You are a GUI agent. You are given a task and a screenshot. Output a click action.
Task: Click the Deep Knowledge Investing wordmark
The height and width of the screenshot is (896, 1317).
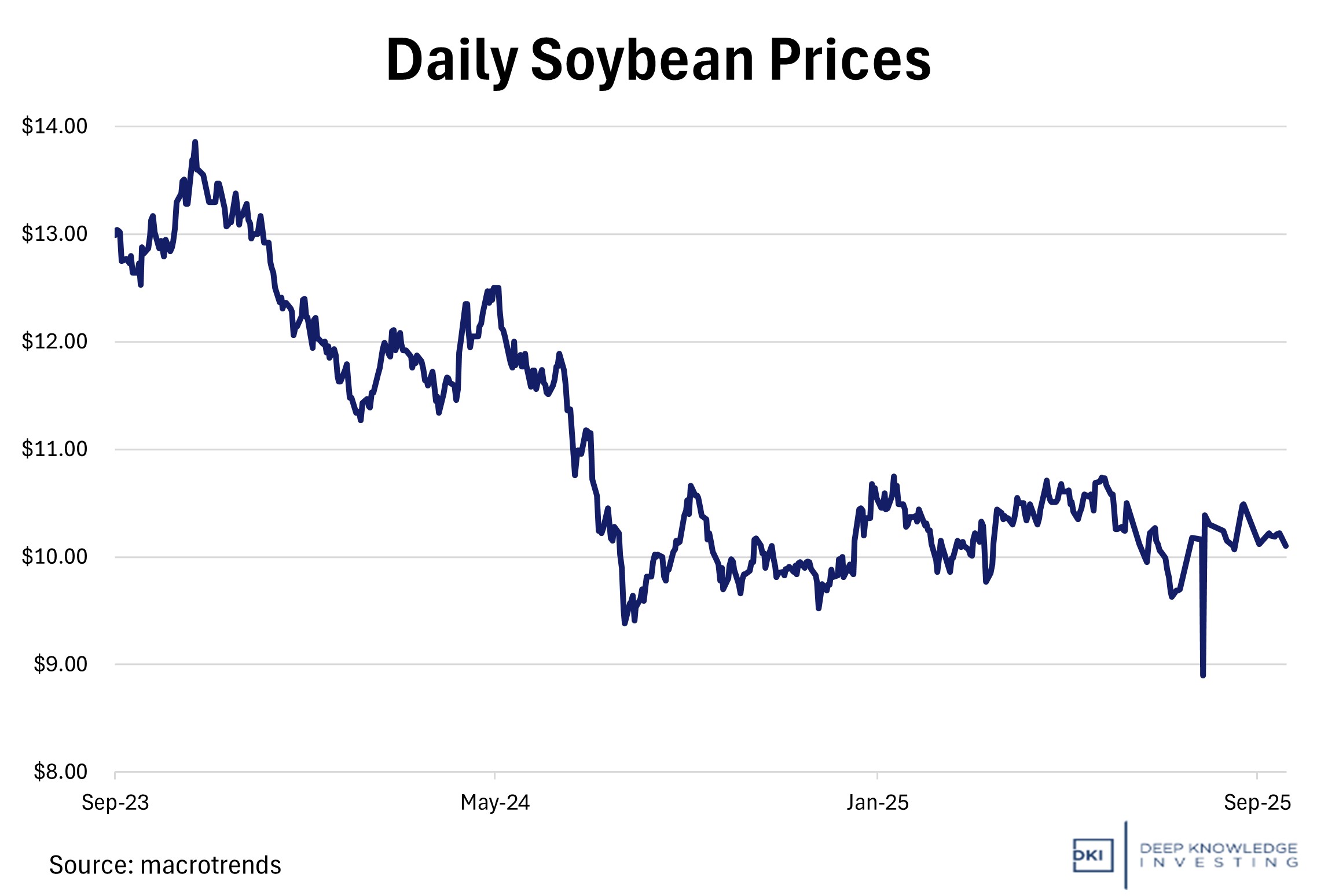point(1219,855)
